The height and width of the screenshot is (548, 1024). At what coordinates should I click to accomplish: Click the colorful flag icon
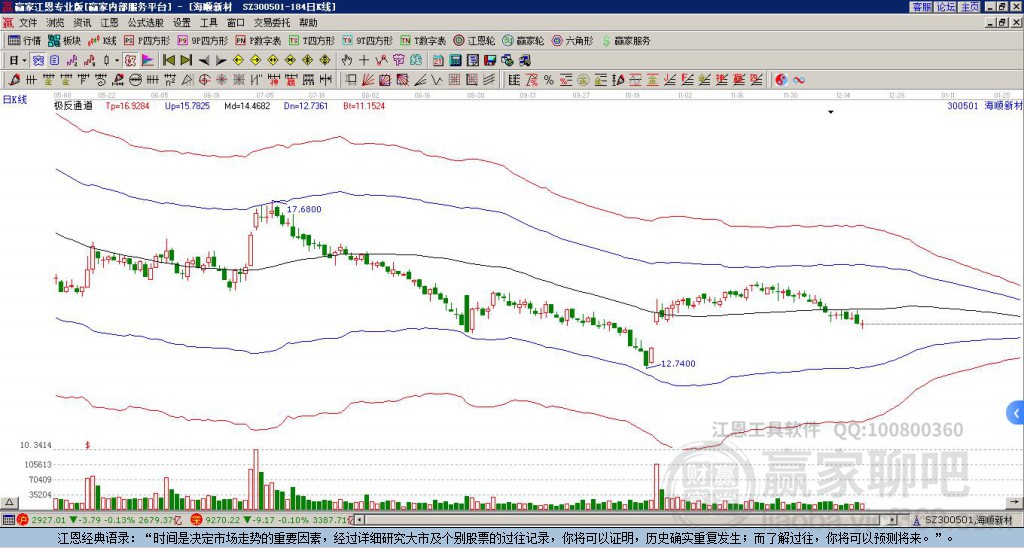148,60
